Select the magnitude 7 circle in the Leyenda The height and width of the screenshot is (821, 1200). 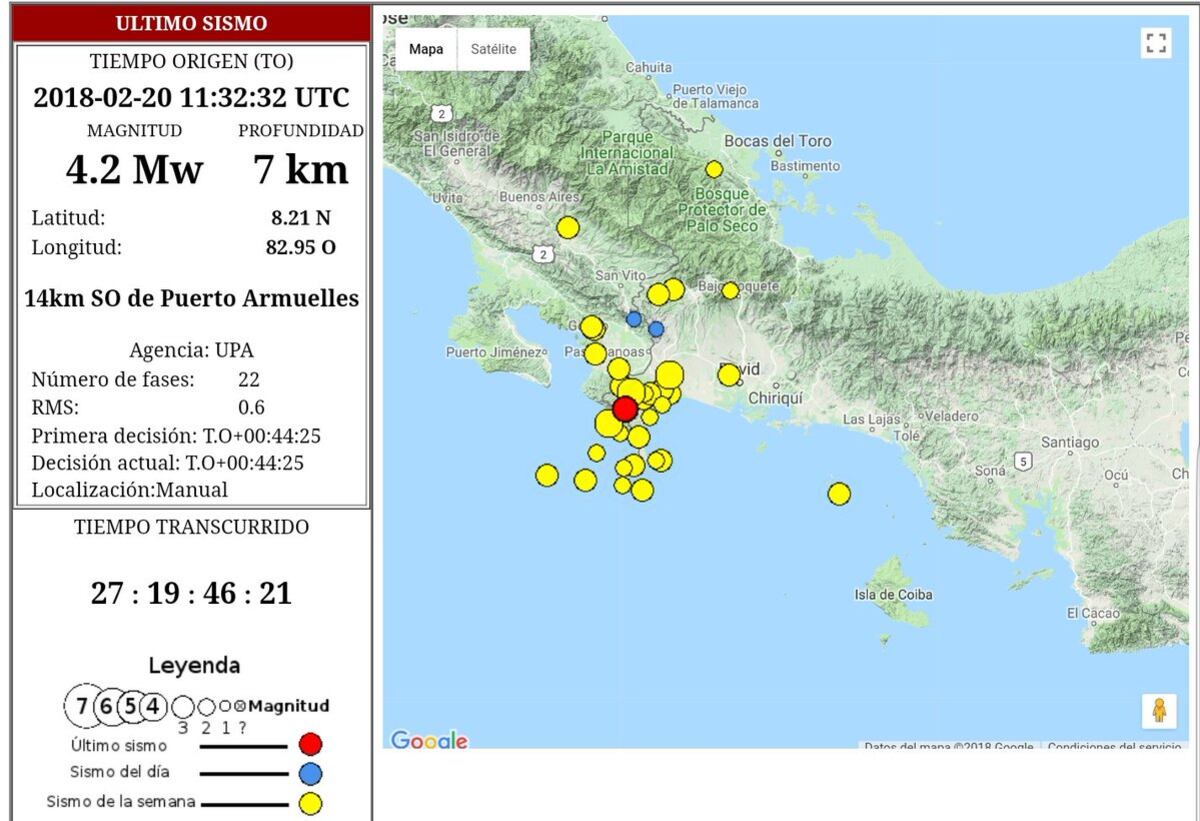84,705
